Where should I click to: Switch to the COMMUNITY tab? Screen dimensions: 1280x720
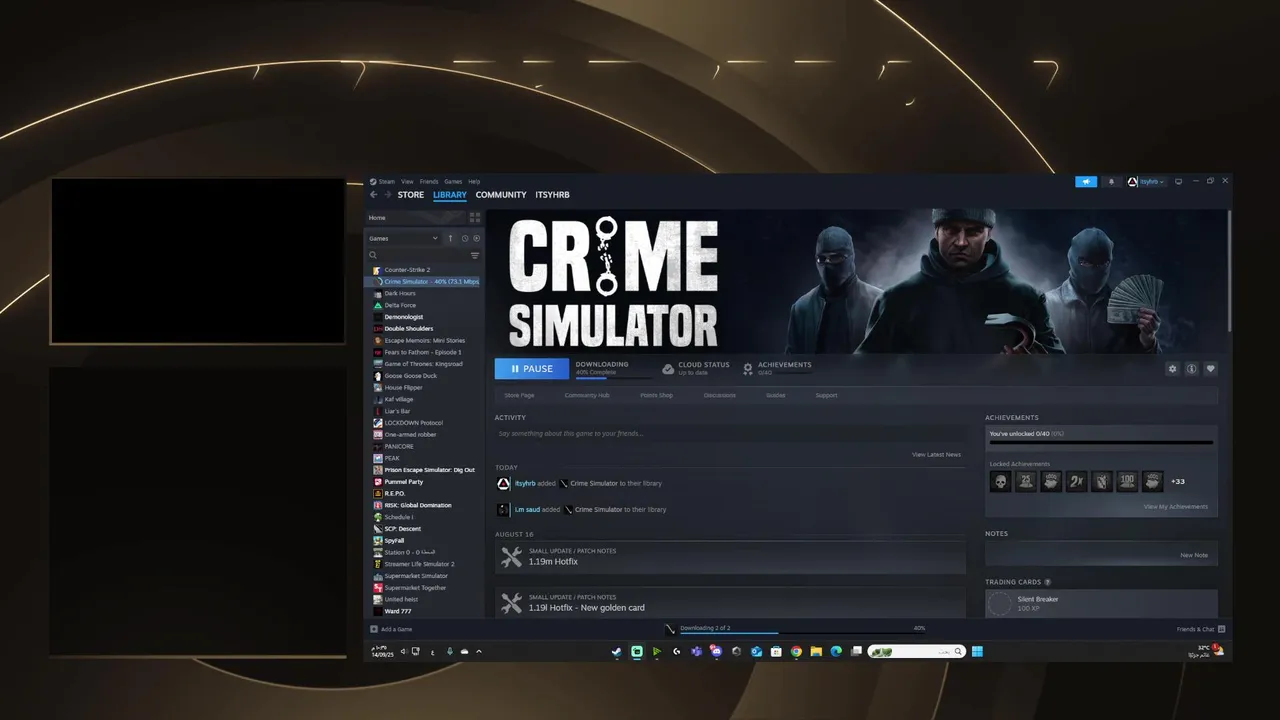coord(501,195)
